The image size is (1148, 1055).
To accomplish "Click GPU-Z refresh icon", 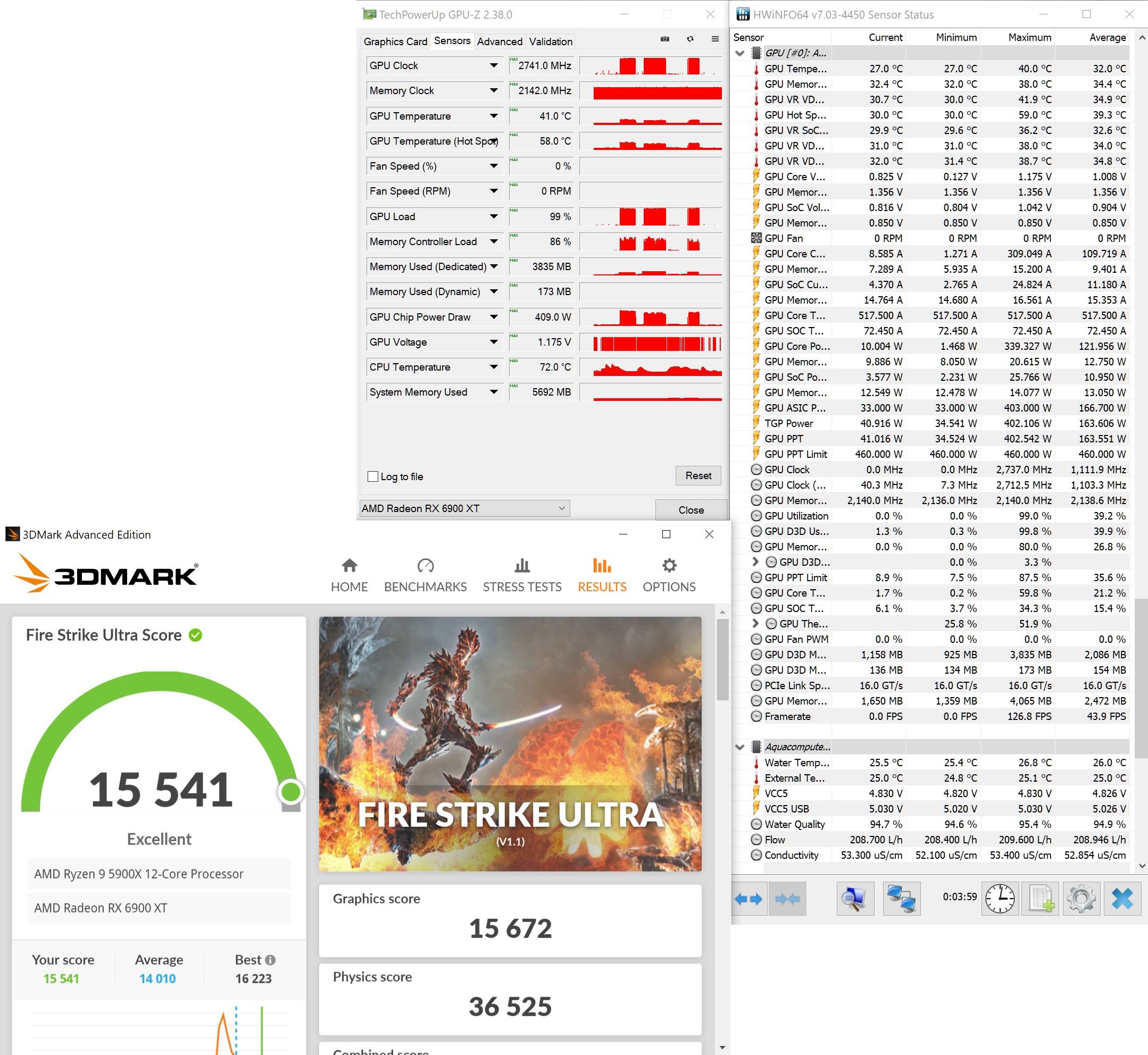I will pos(690,39).
